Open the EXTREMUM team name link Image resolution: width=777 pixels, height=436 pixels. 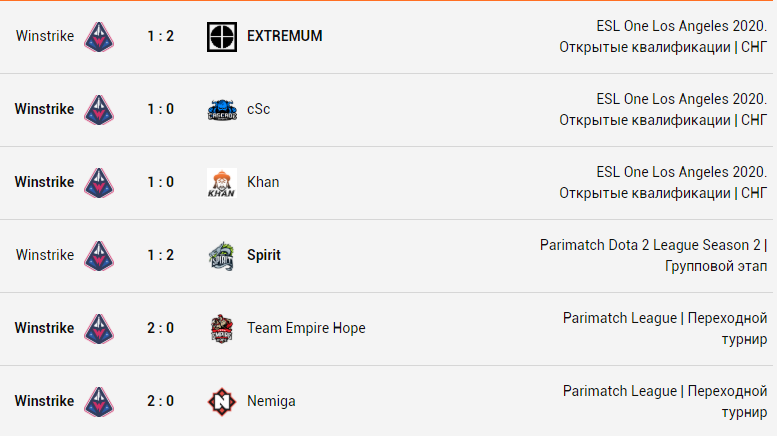284,36
